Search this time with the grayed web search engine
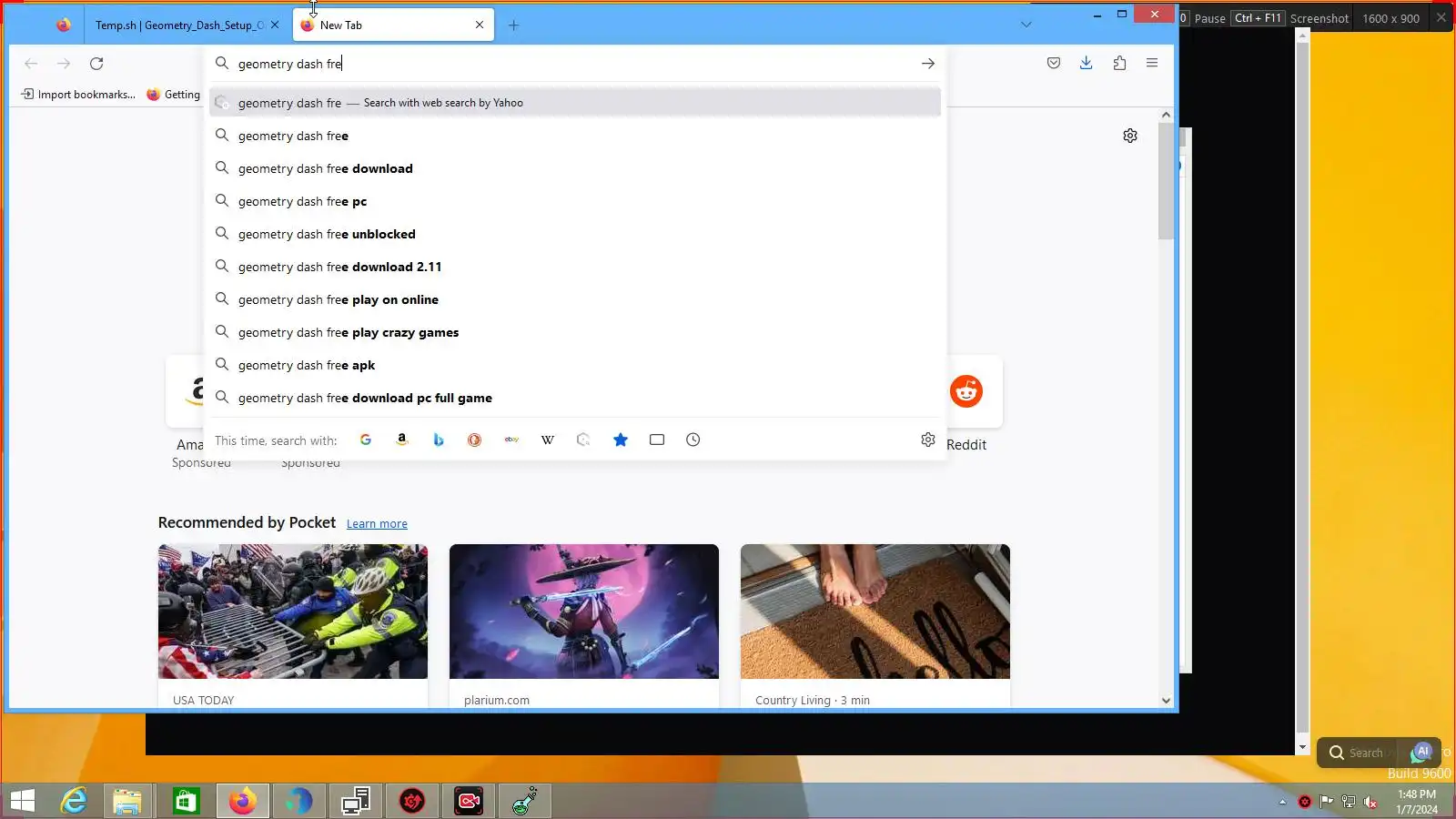The image size is (1456, 819). coord(583,440)
